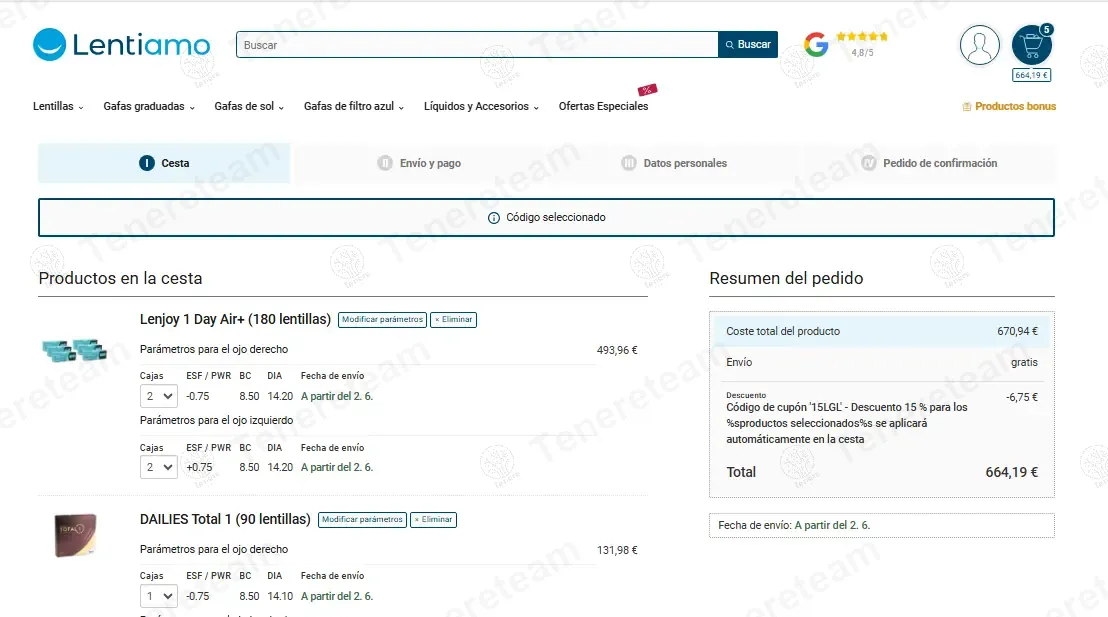Select the Cesta step tab
Screen dimensions: 1108x617
coord(164,163)
